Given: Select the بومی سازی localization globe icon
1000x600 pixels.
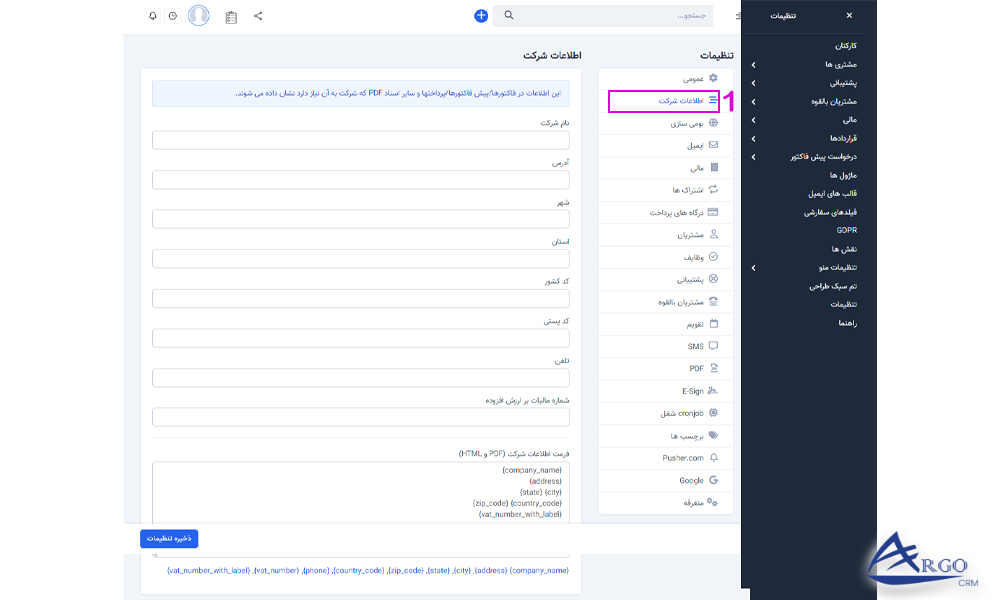Looking at the screenshot, I should (714, 124).
